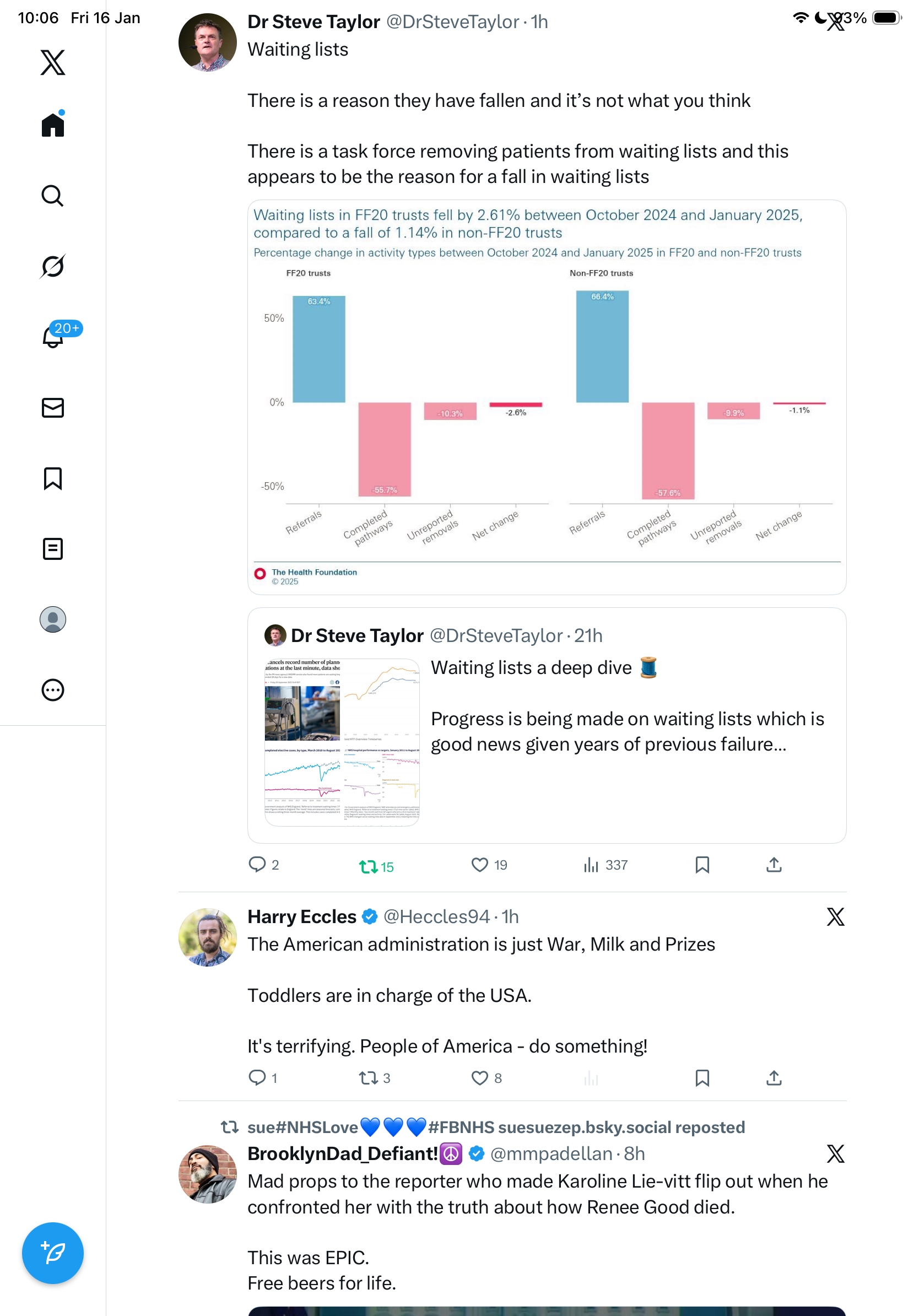Like Dr Steve Taylor's waiting lists post
This screenshot has height=1316, width=919.
[x=479, y=865]
